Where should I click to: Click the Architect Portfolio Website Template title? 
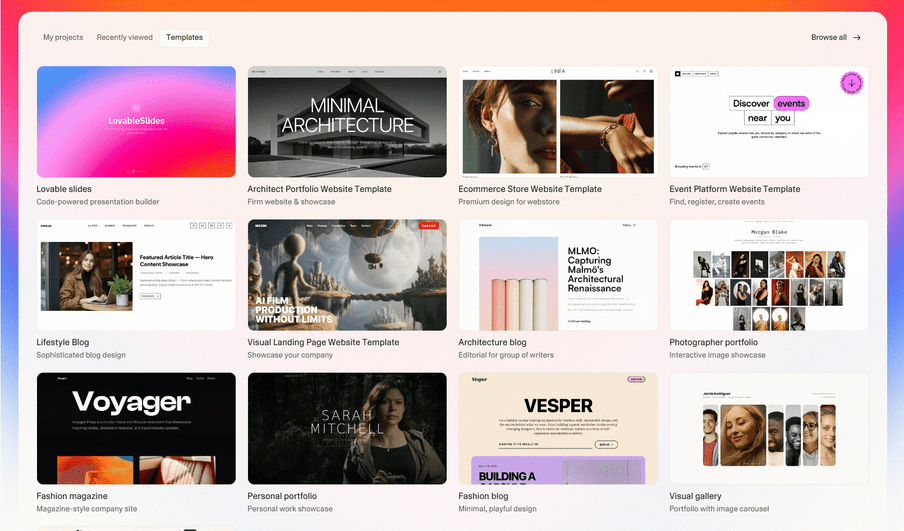[x=319, y=189]
